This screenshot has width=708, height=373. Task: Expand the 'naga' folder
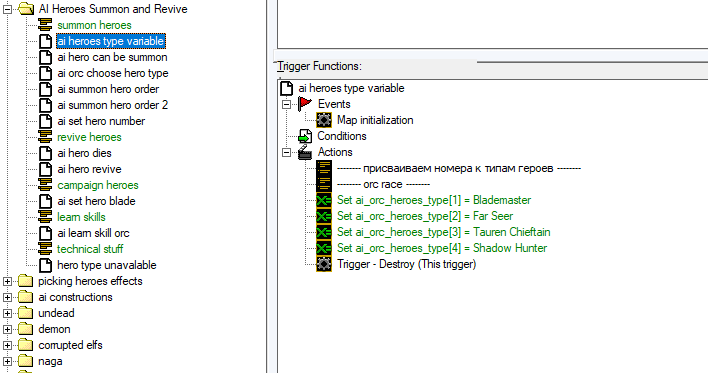click(7, 361)
